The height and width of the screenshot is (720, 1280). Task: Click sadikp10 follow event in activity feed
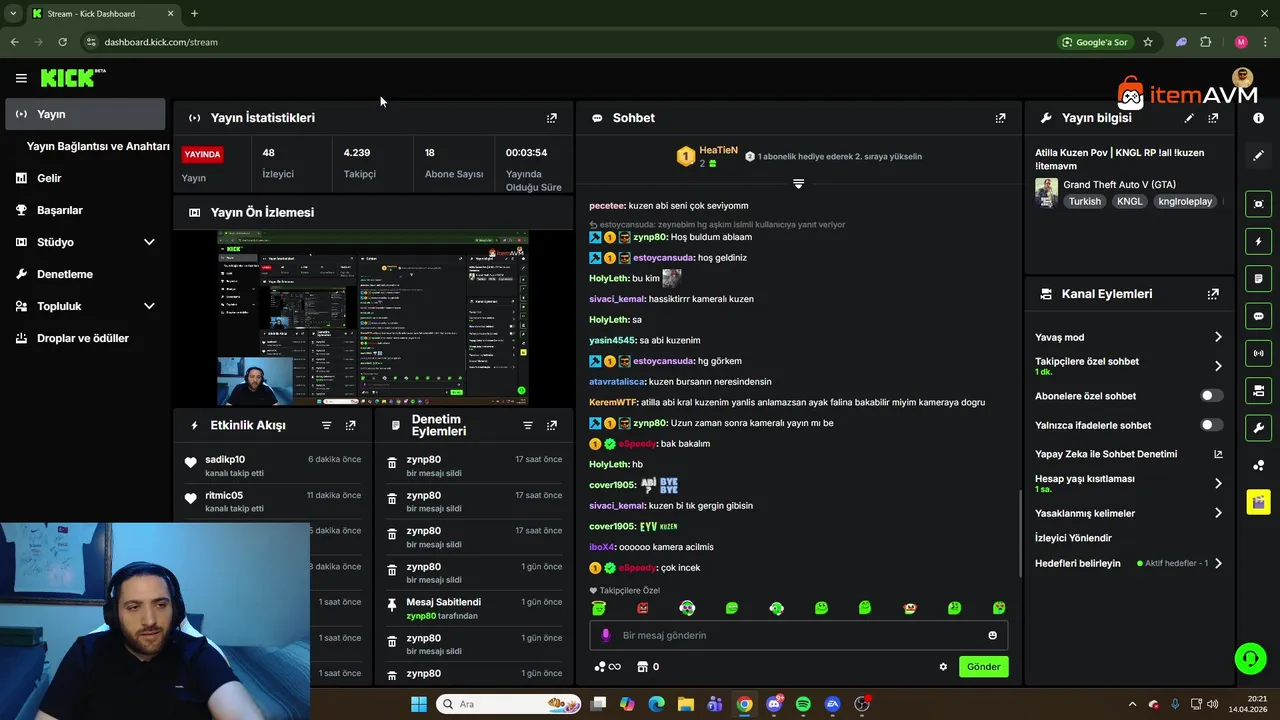273,466
